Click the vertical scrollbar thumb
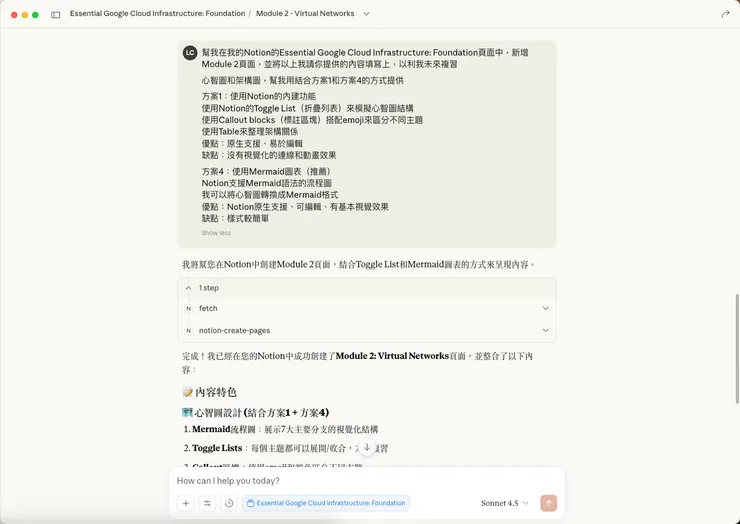The image size is (740, 524). click(737, 348)
